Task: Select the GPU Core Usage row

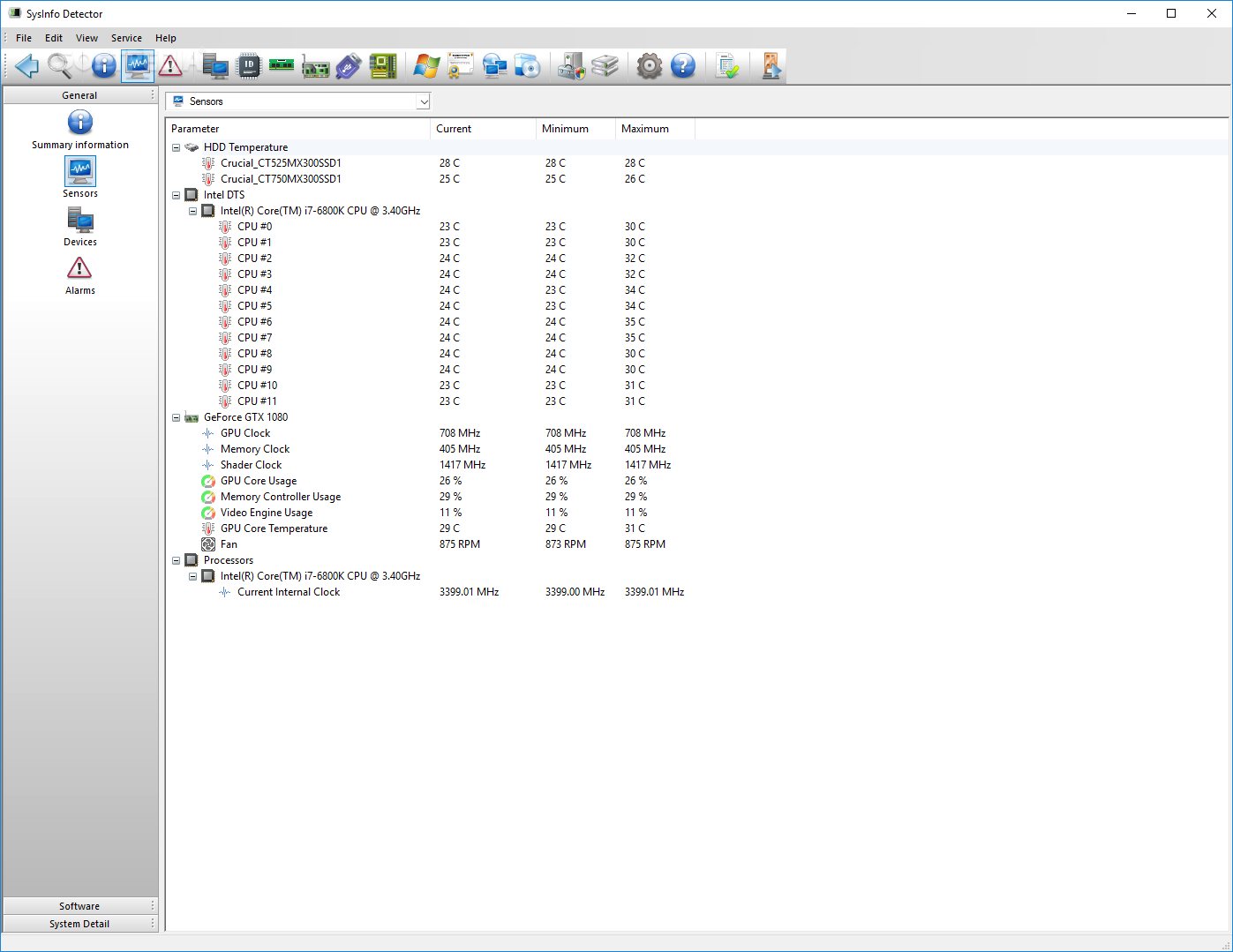Action: coord(697,481)
